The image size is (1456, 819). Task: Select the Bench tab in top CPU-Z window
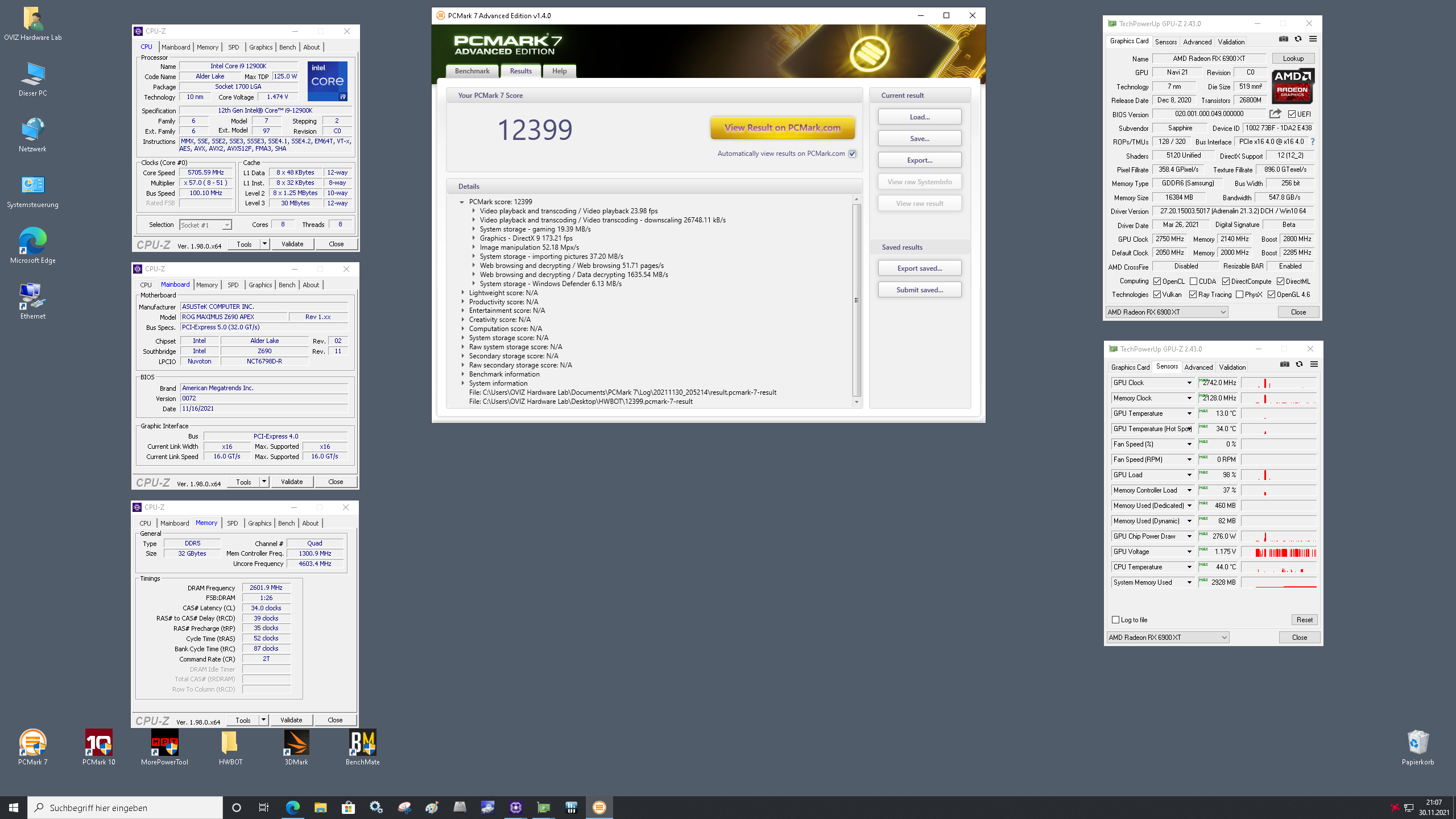[x=287, y=47]
